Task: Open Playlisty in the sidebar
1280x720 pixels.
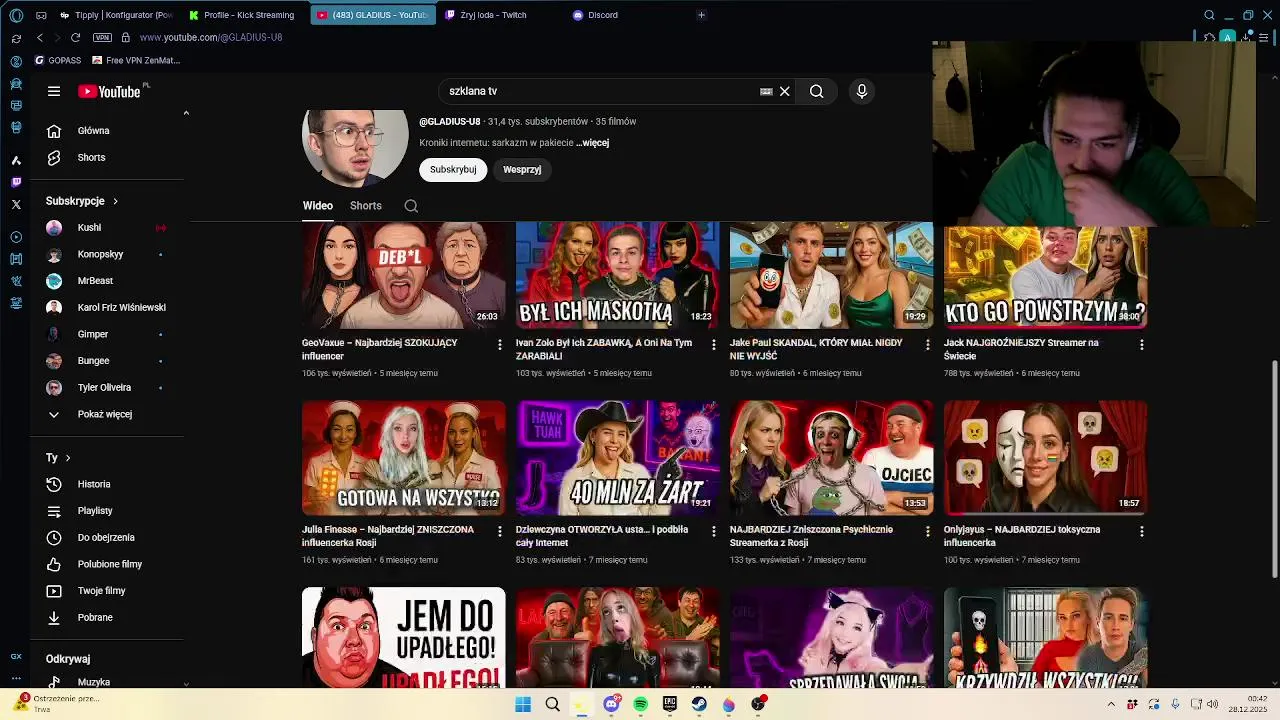Action: tap(107, 511)
